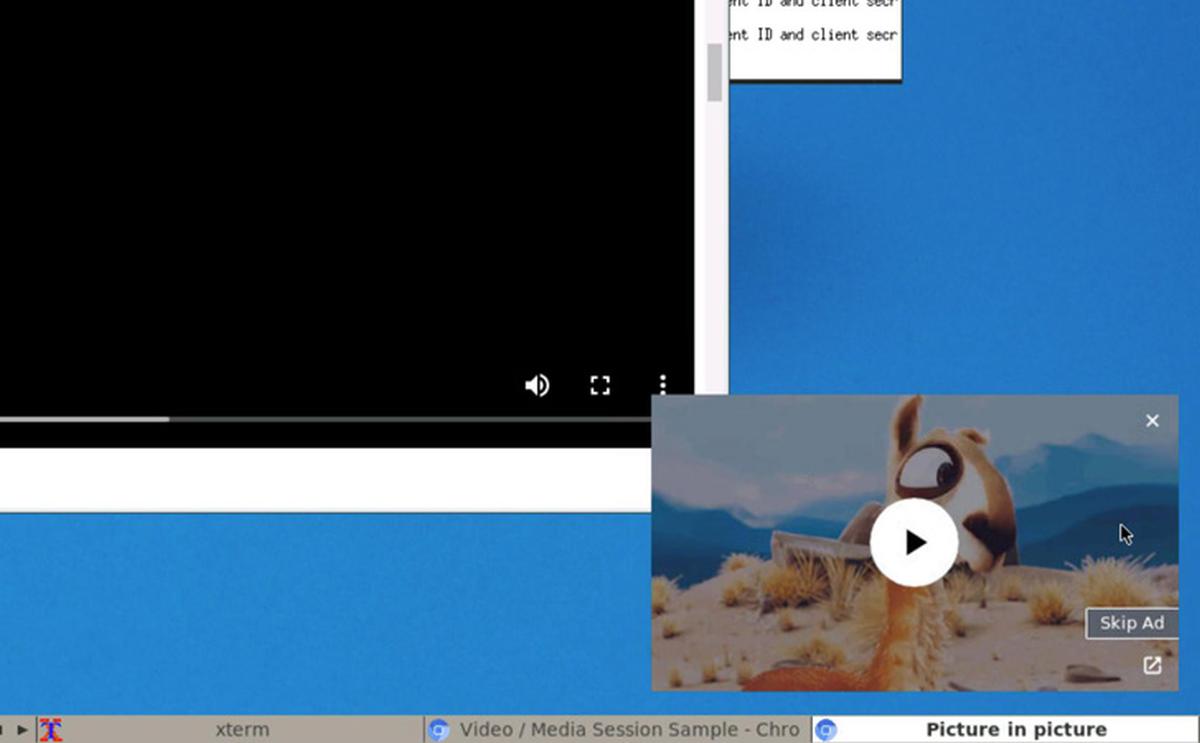Close the Picture in picture window
Viewport: 1200px width, 743px height.
point(1152,421)
